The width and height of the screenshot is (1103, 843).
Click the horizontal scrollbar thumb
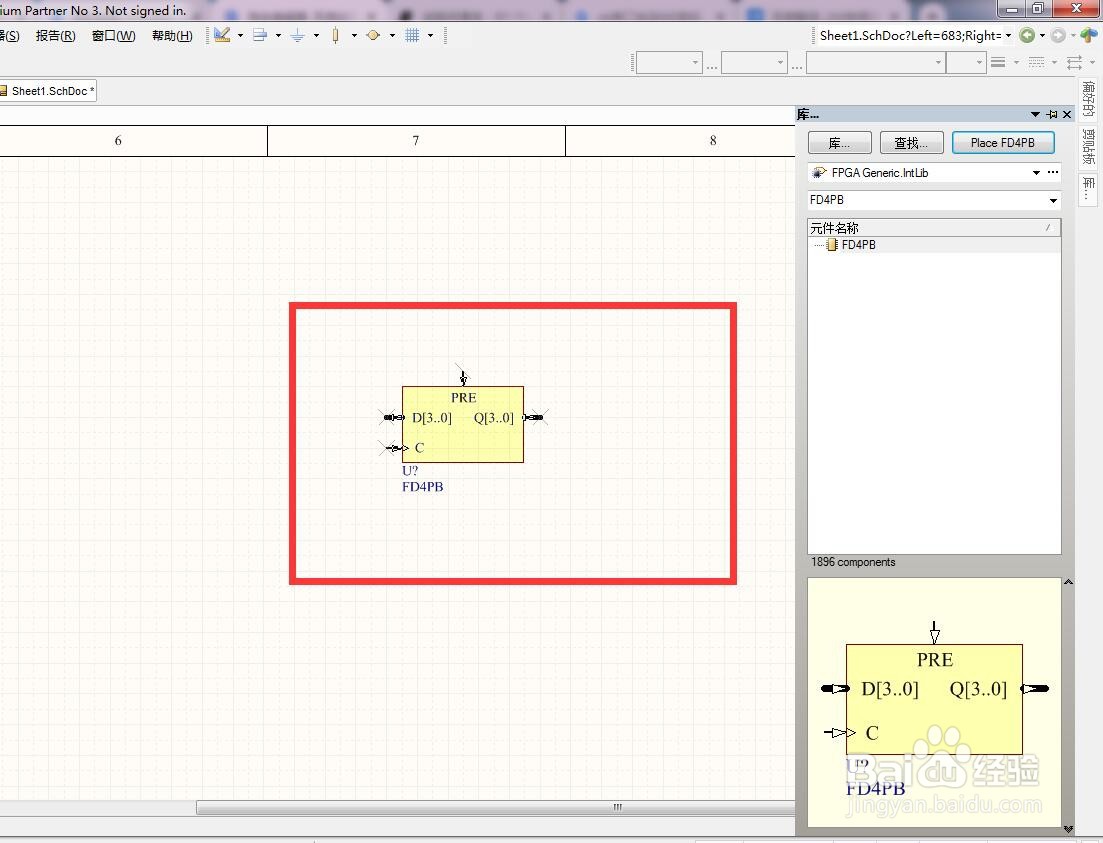[495, 807]
